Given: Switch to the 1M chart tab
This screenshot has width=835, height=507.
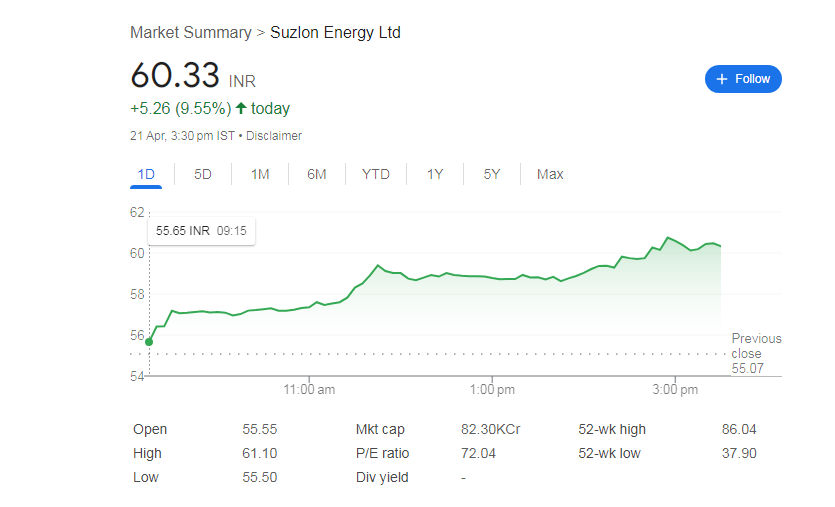Looking at the screenshot, I should point(260,175).
